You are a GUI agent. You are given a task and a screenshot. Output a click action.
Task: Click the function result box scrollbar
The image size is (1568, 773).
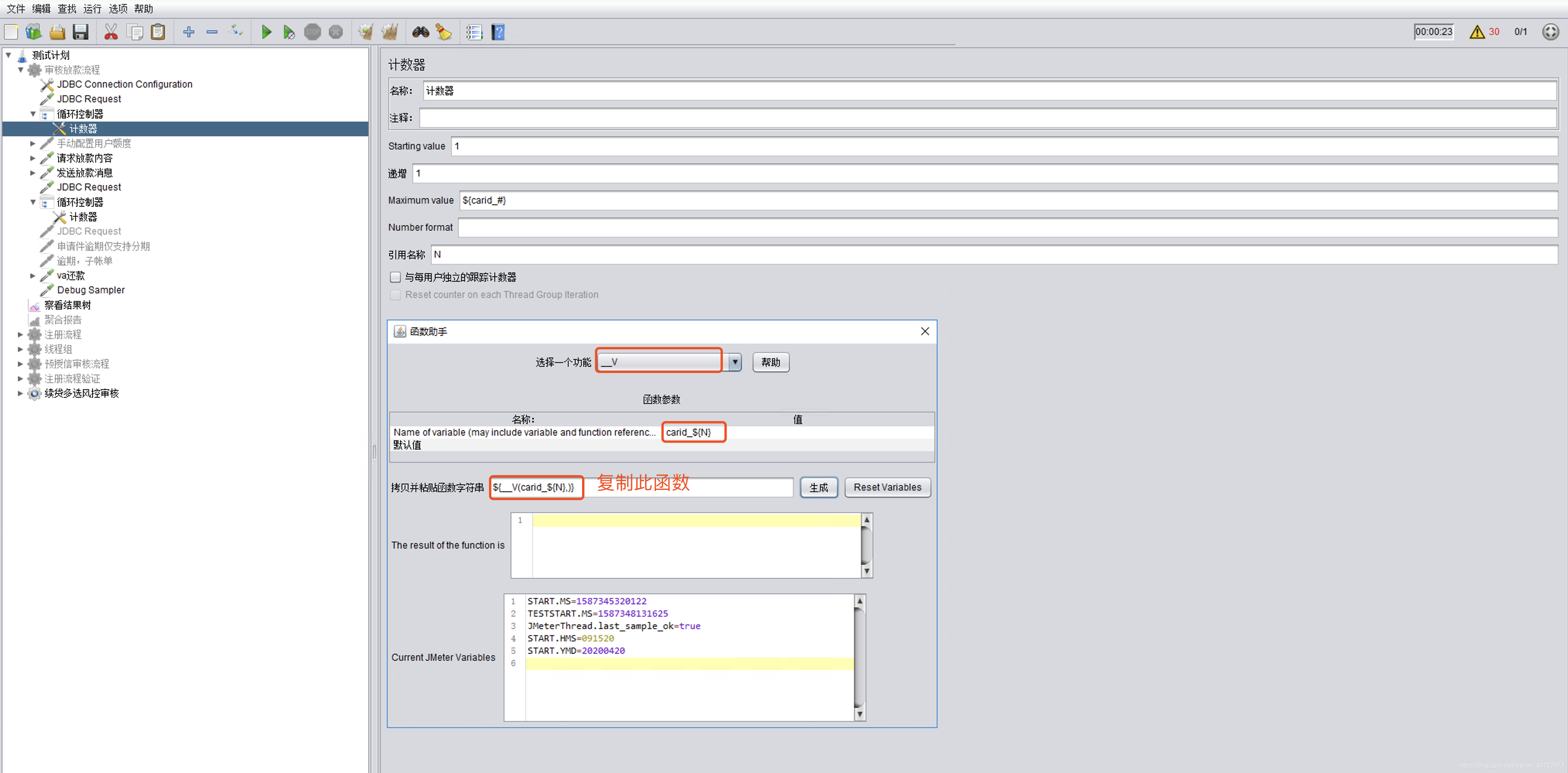867,546
